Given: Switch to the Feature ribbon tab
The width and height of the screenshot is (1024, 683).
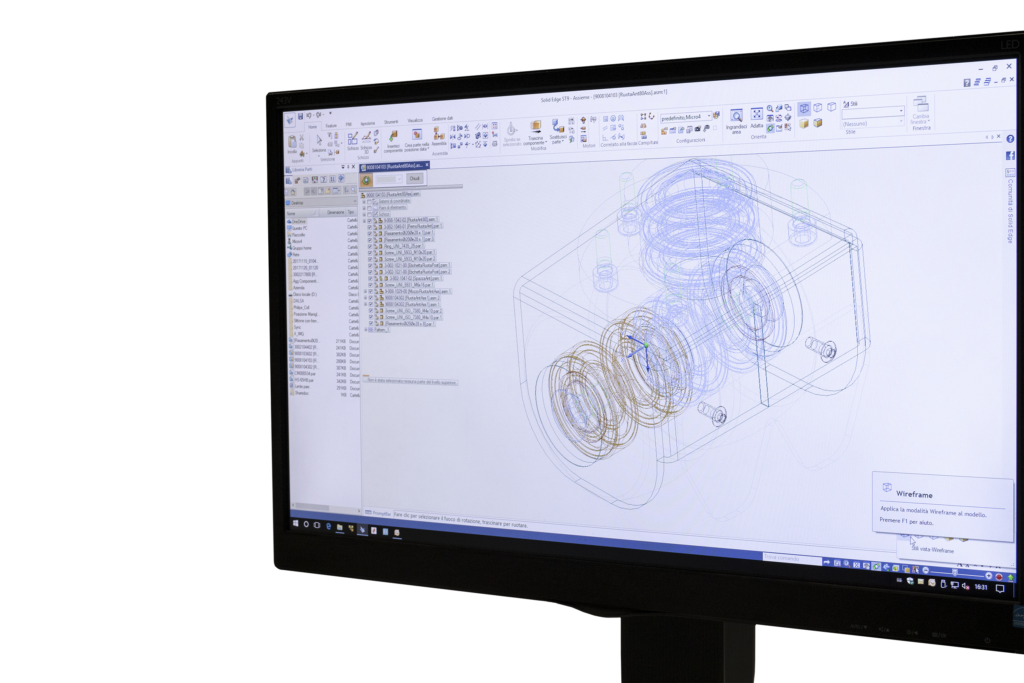Looking at the screenshot, I should click(x=331, y=126).
